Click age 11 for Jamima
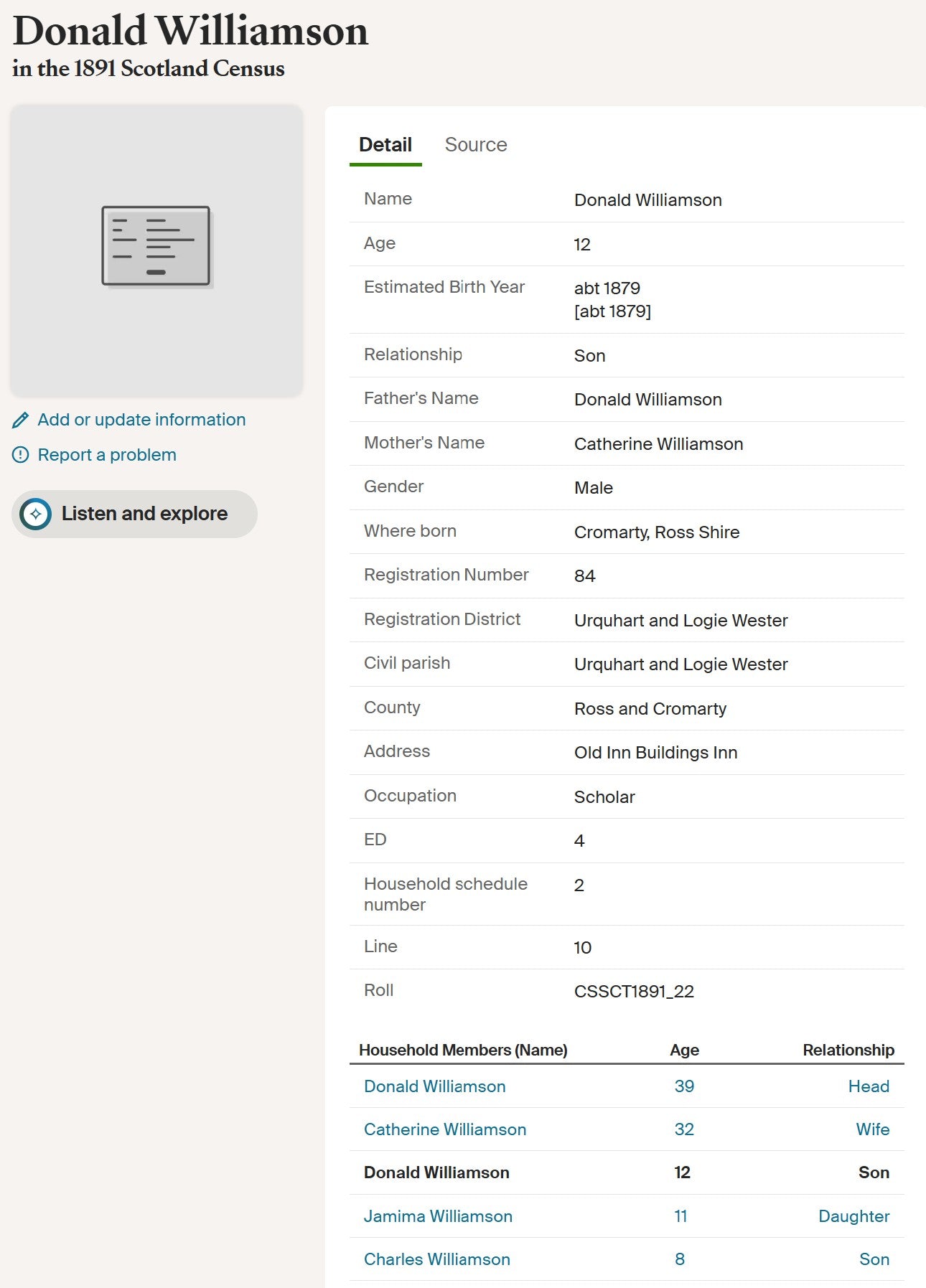 pyautogui.click(x=681, y=1216)
